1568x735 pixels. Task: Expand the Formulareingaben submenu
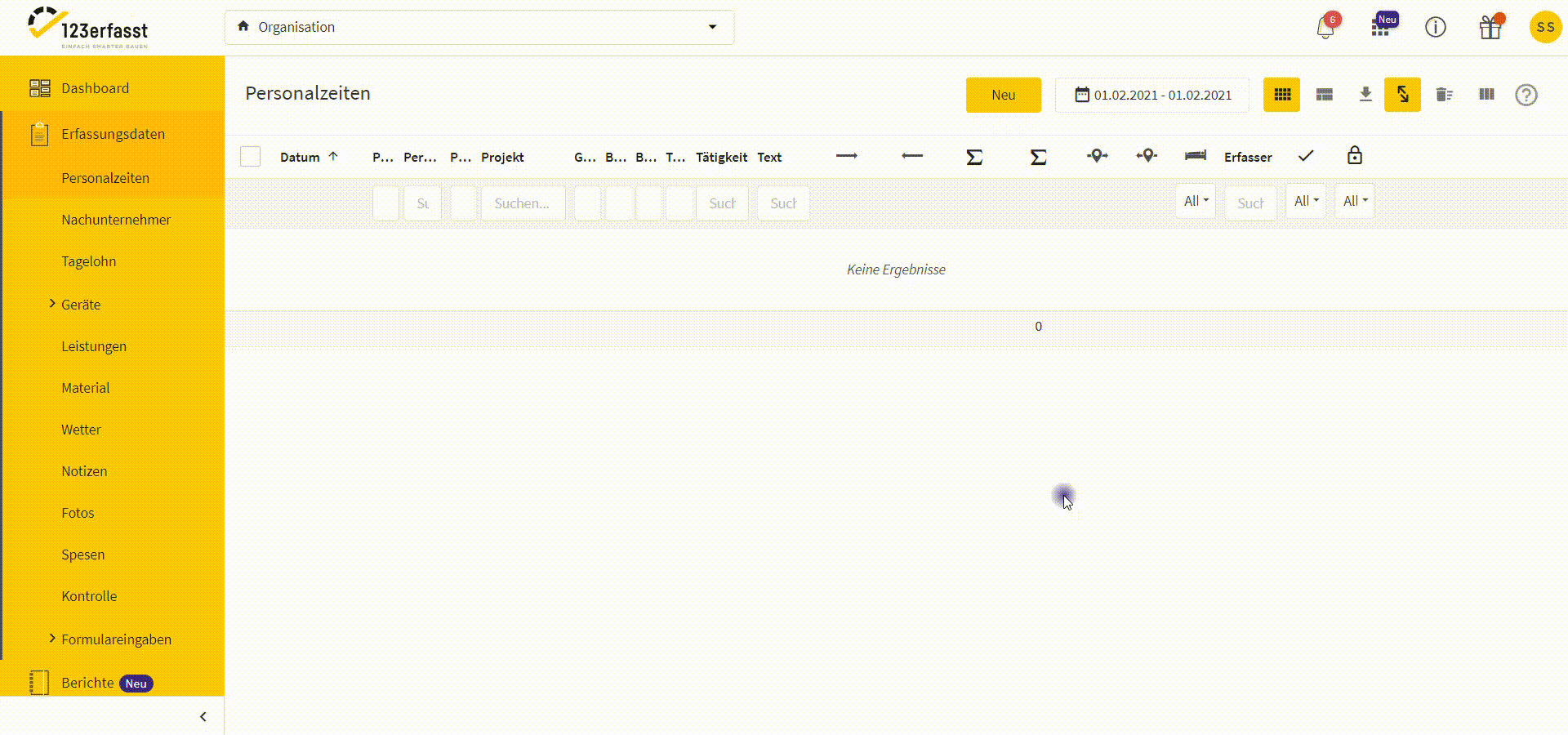point(52,639)
